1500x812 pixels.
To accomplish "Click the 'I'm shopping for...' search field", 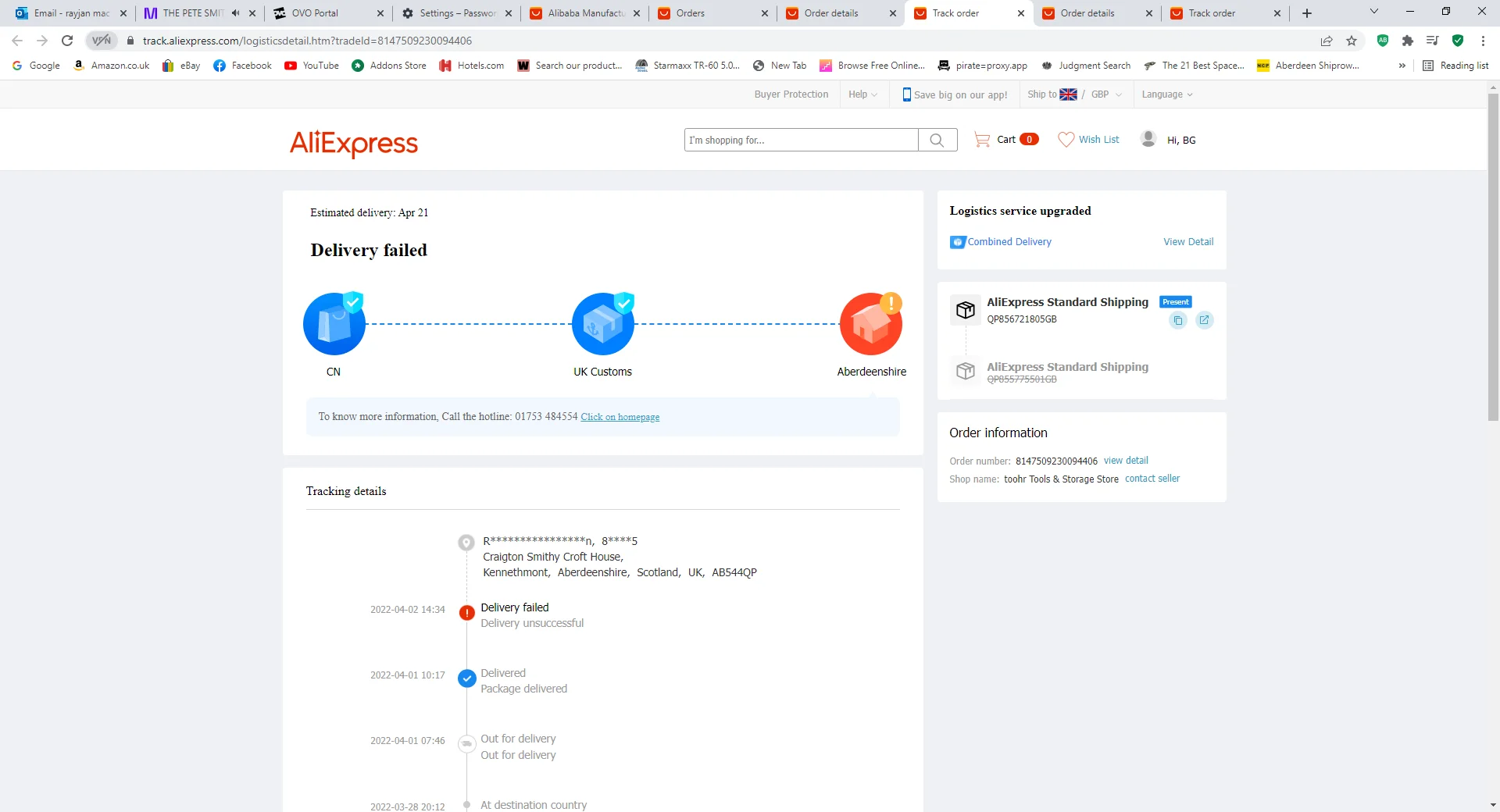I will pos(801,140).
